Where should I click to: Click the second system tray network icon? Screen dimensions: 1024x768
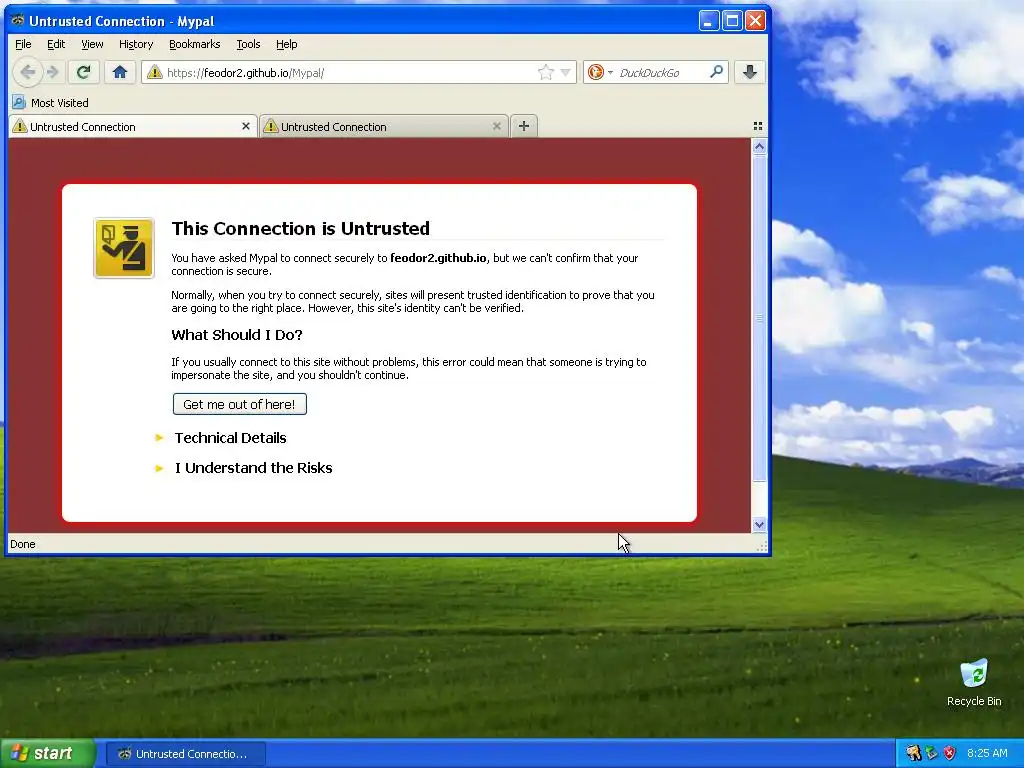click(x=932, y=753)
